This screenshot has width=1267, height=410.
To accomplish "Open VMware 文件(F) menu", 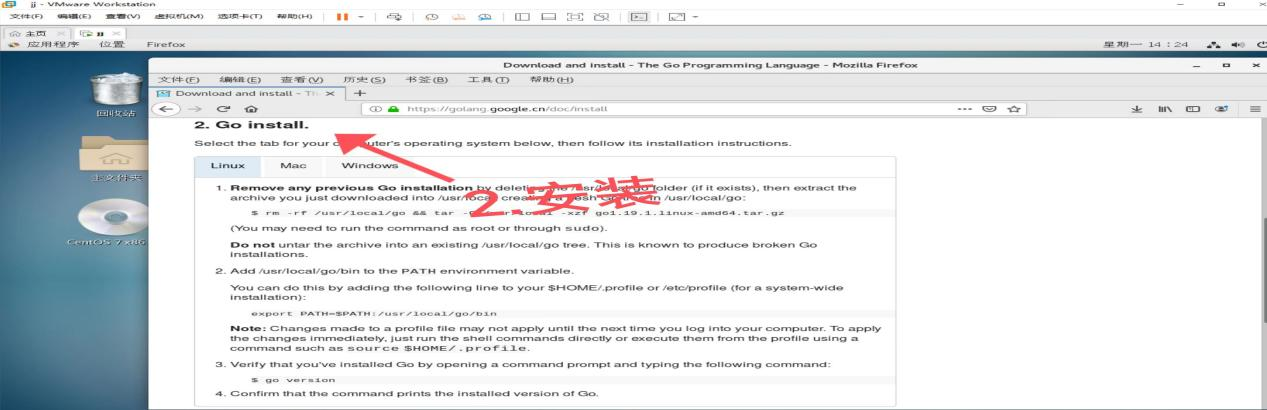I will (x=24, y=16).
